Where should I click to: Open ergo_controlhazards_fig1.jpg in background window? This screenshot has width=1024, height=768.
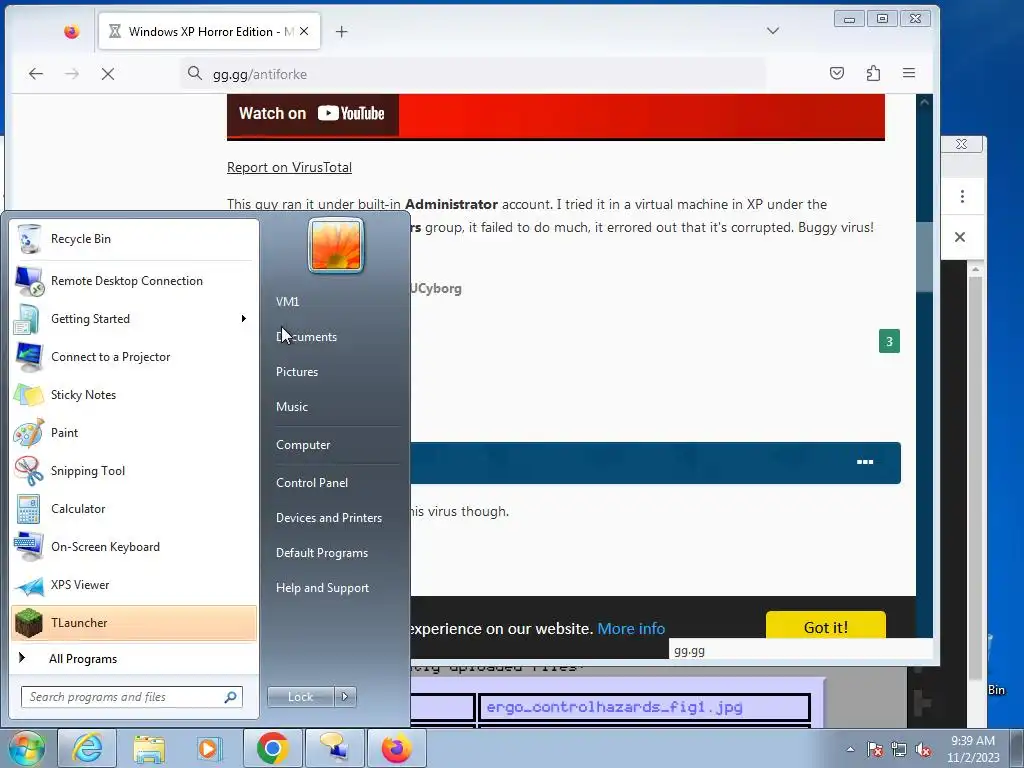pyautogui.click(x=614, y=707)
